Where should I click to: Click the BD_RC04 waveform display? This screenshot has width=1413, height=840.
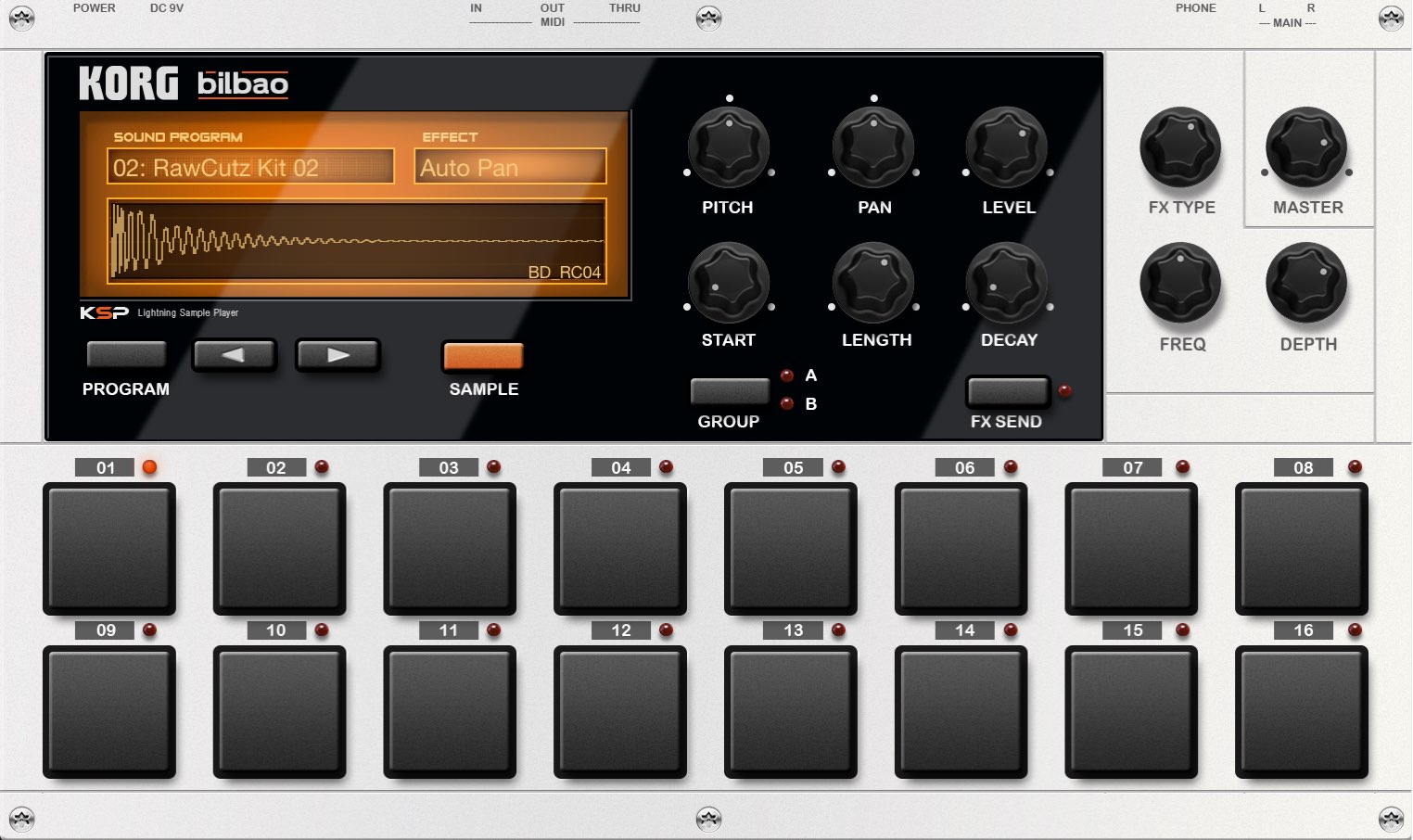[x=357, y=240]
